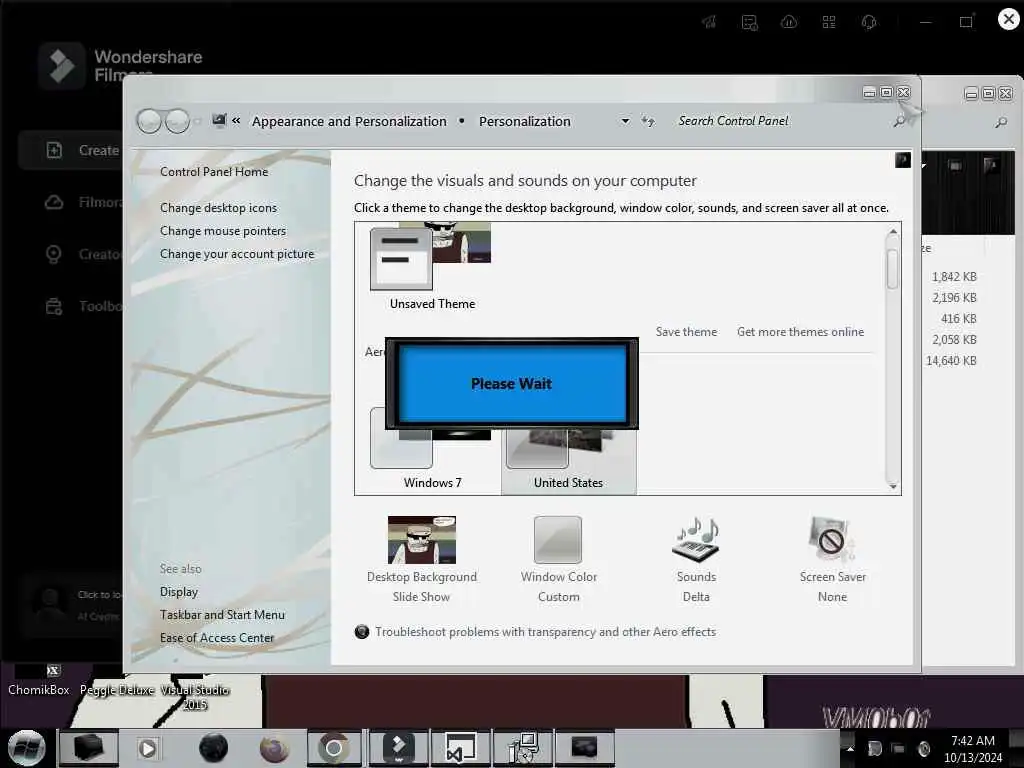Open Taskbar and Start Menu link
1024x768 pixels.
(222, 615)
